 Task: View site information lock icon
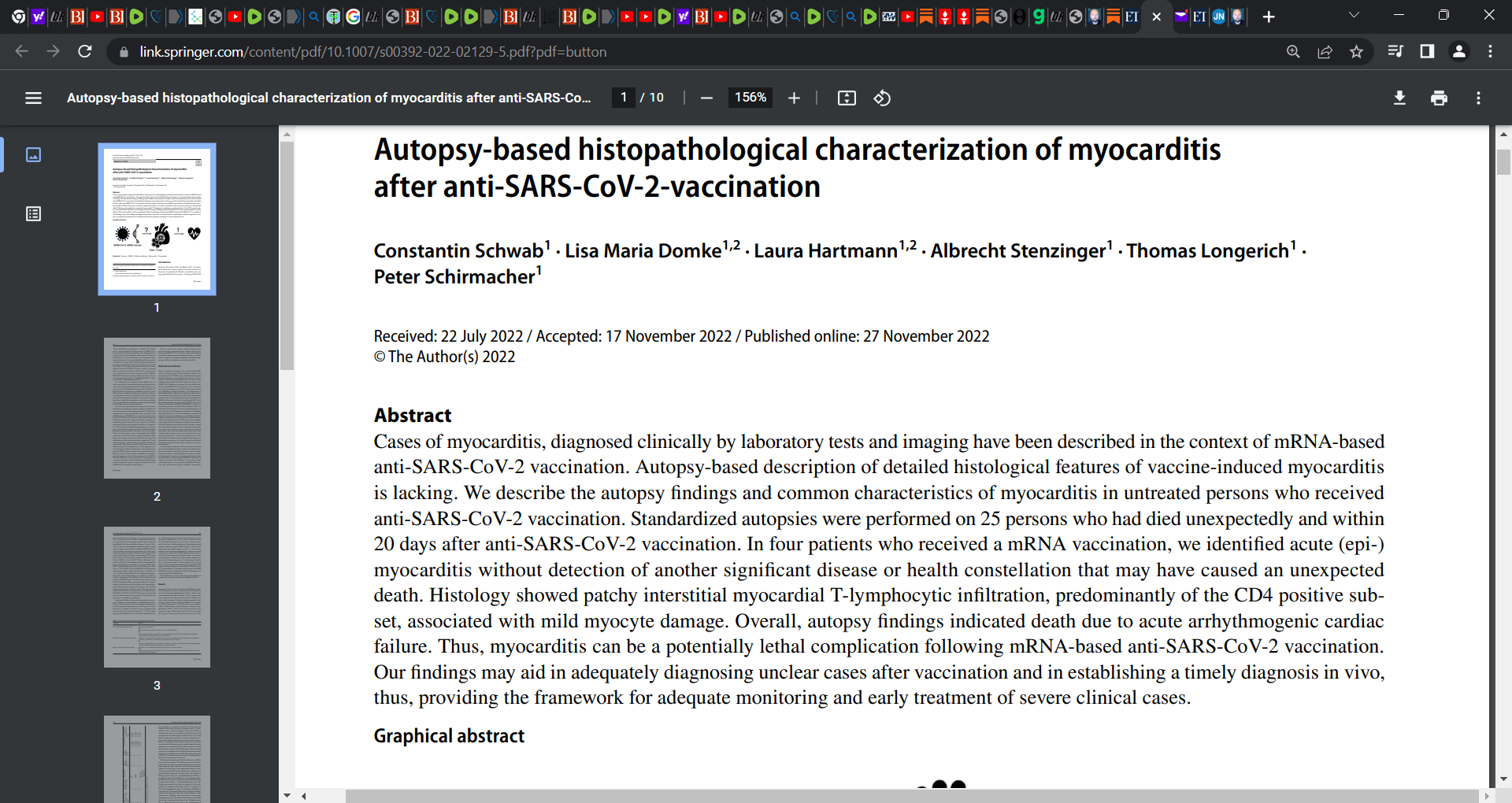point(123,51)
